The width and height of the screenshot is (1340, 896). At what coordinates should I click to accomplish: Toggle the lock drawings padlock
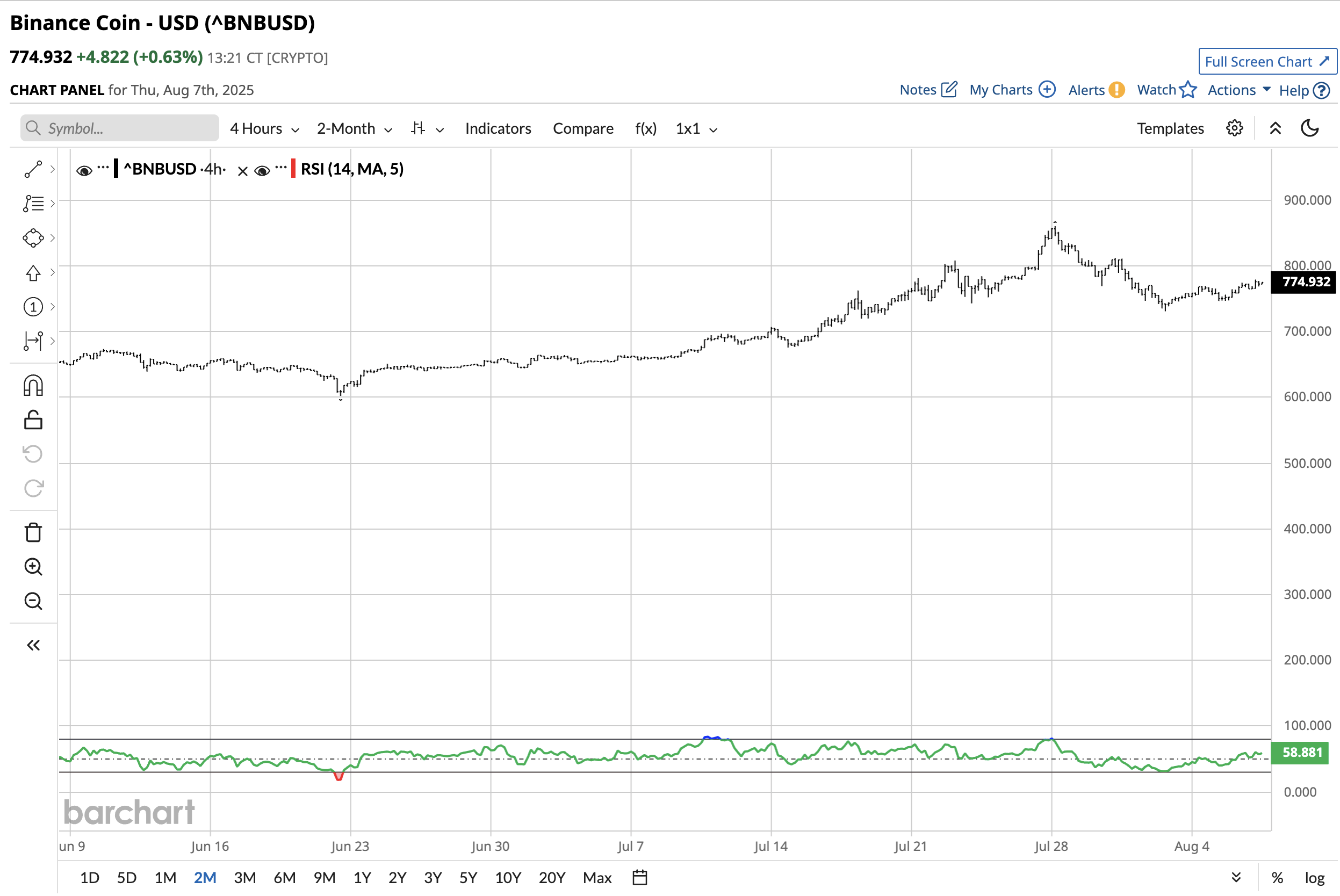tap(33, 420)
